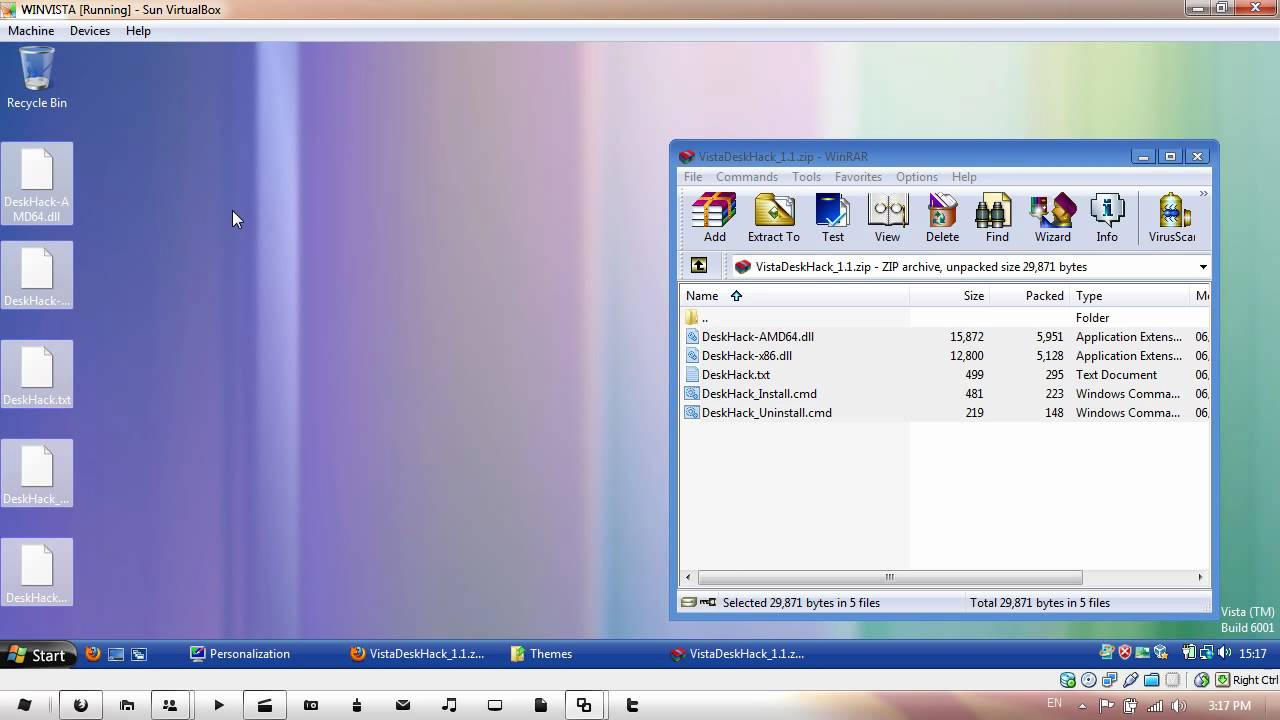Click the Delete toolbar icon
Screen dimensions: 1280x720
point(942,218)
